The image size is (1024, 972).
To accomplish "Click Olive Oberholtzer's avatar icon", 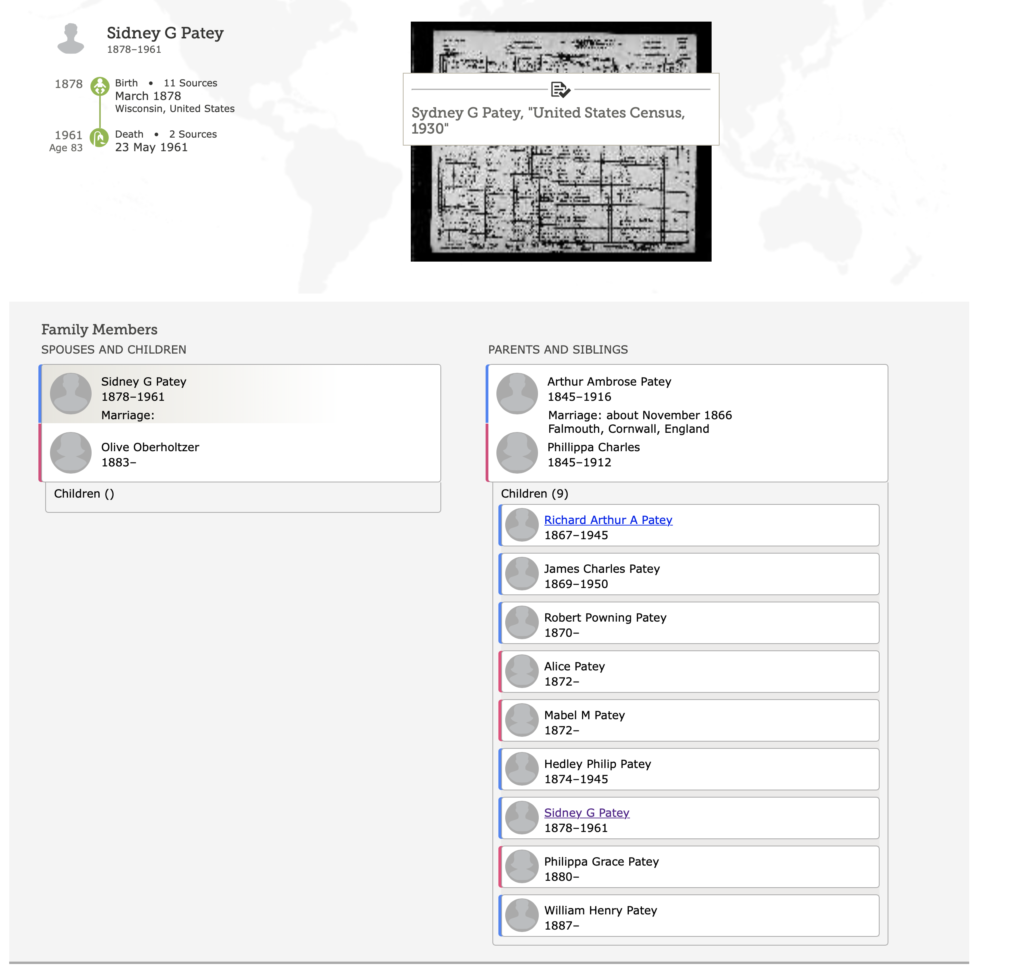I will 71,453.
